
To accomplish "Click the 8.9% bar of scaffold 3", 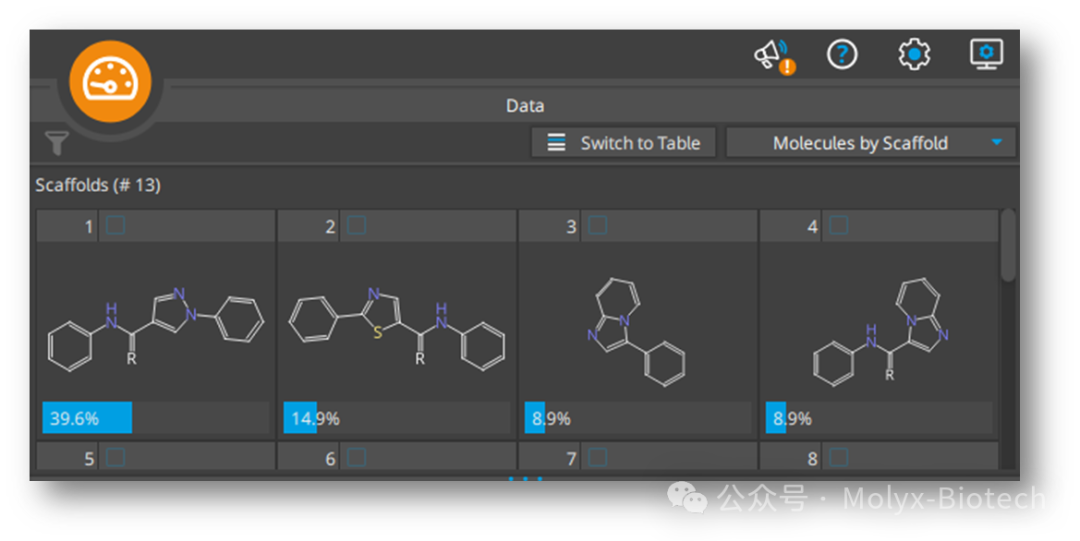I will point(638,418).
